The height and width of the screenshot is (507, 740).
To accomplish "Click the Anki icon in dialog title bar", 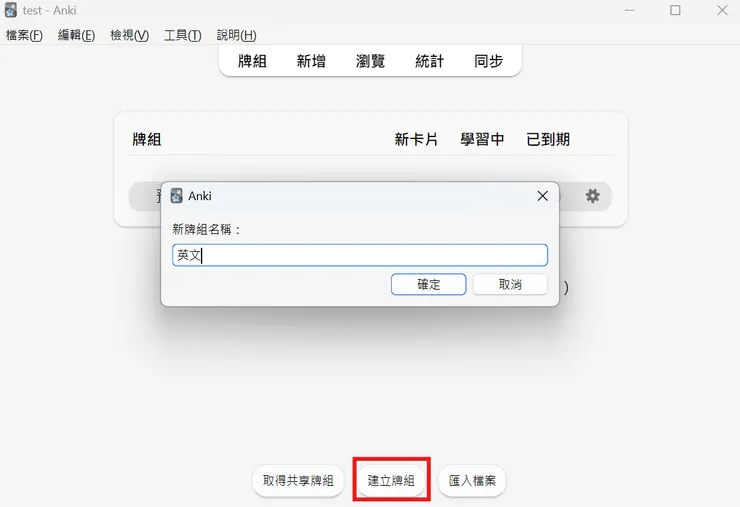I will coord(177,195).
